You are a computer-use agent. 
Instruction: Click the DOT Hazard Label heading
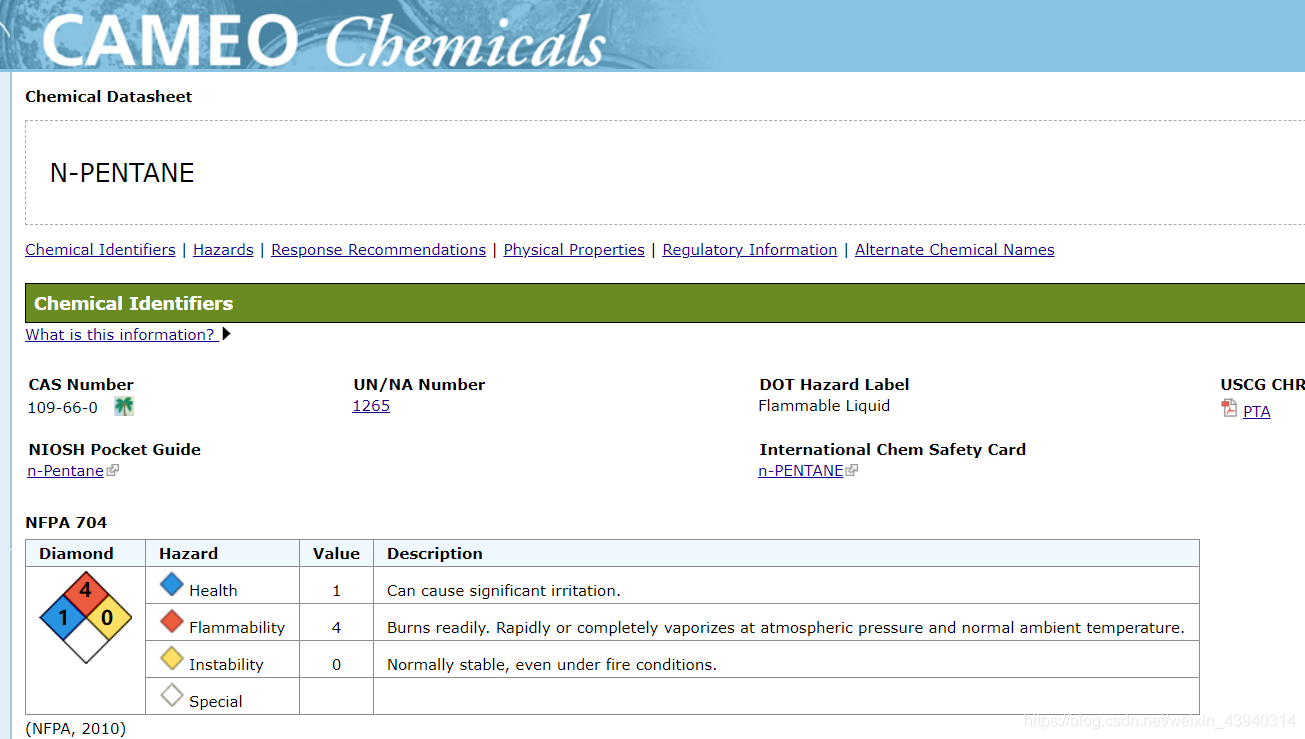(x=834, y=385)
